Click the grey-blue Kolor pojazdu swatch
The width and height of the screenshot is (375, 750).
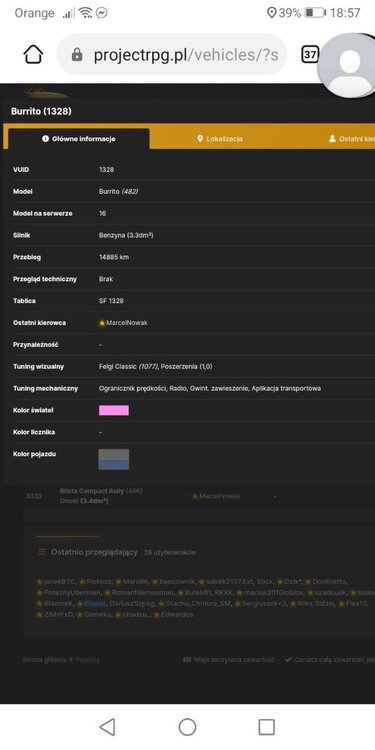[x=114, y=459]
